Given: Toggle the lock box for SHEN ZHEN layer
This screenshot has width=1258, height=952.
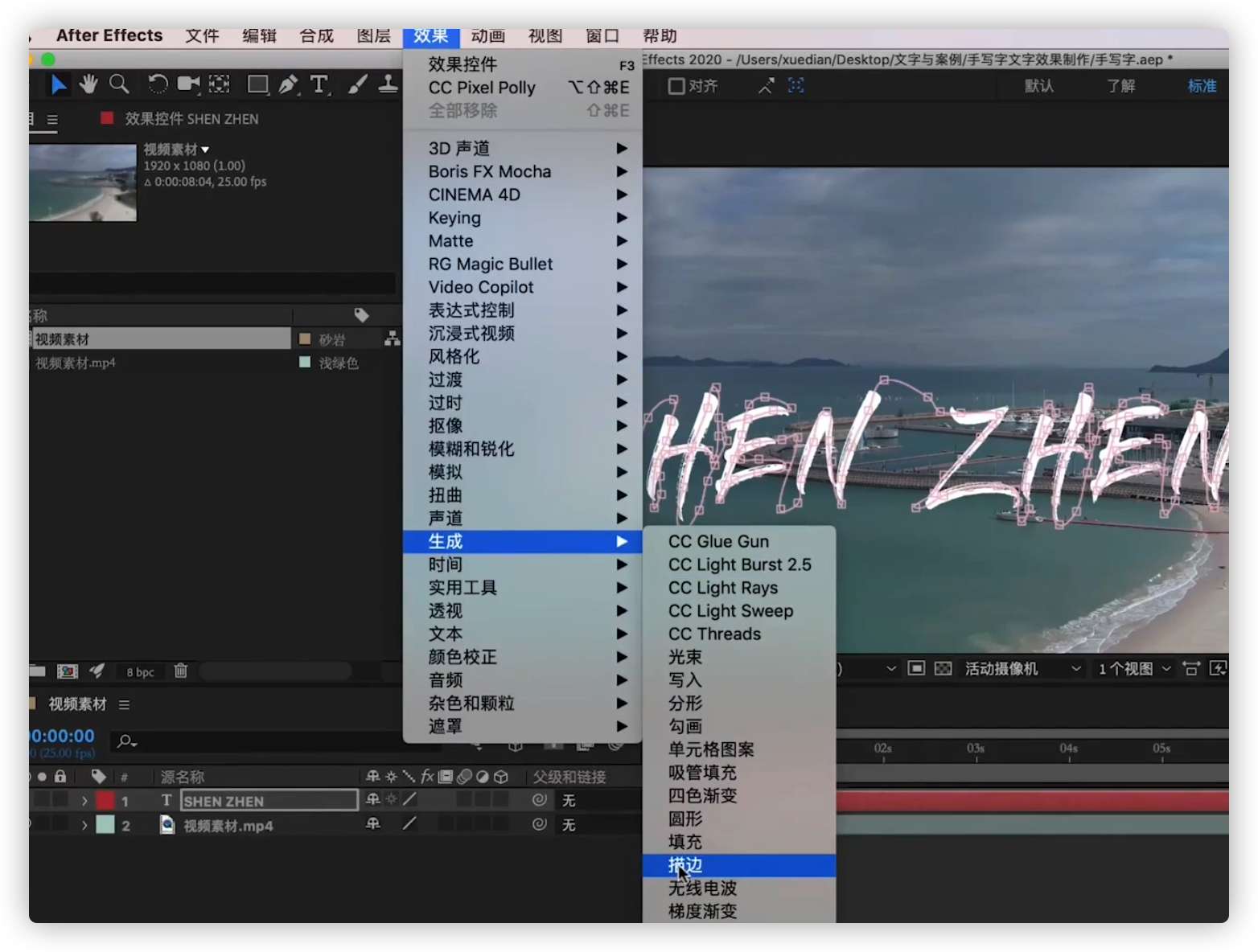Looking at the screenshot, I should (60, 800).
